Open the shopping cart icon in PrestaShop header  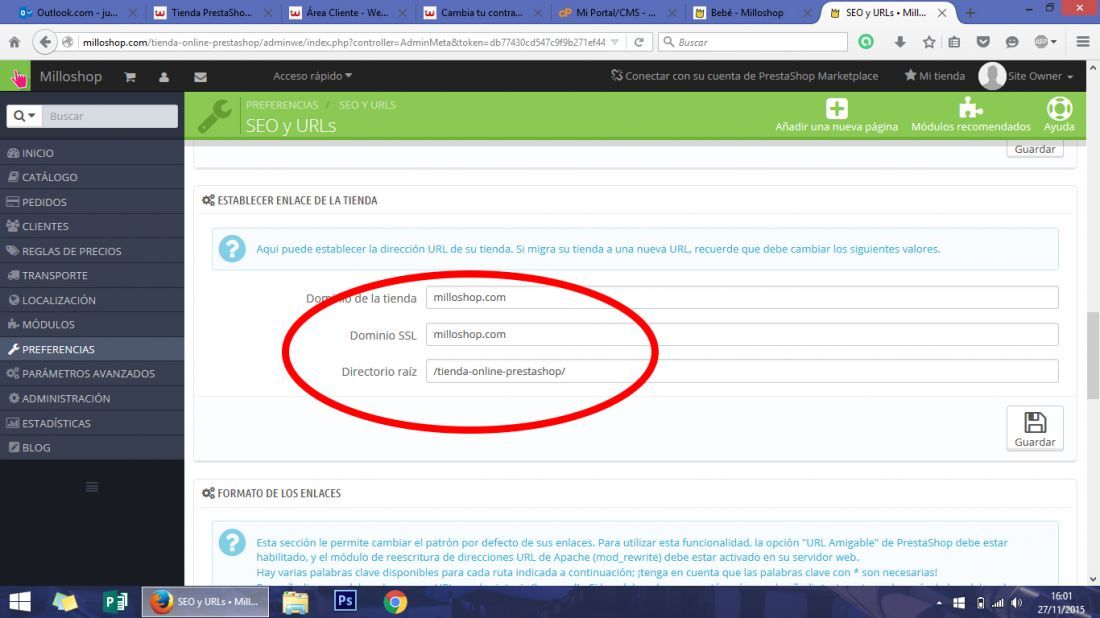pos(130,77)
